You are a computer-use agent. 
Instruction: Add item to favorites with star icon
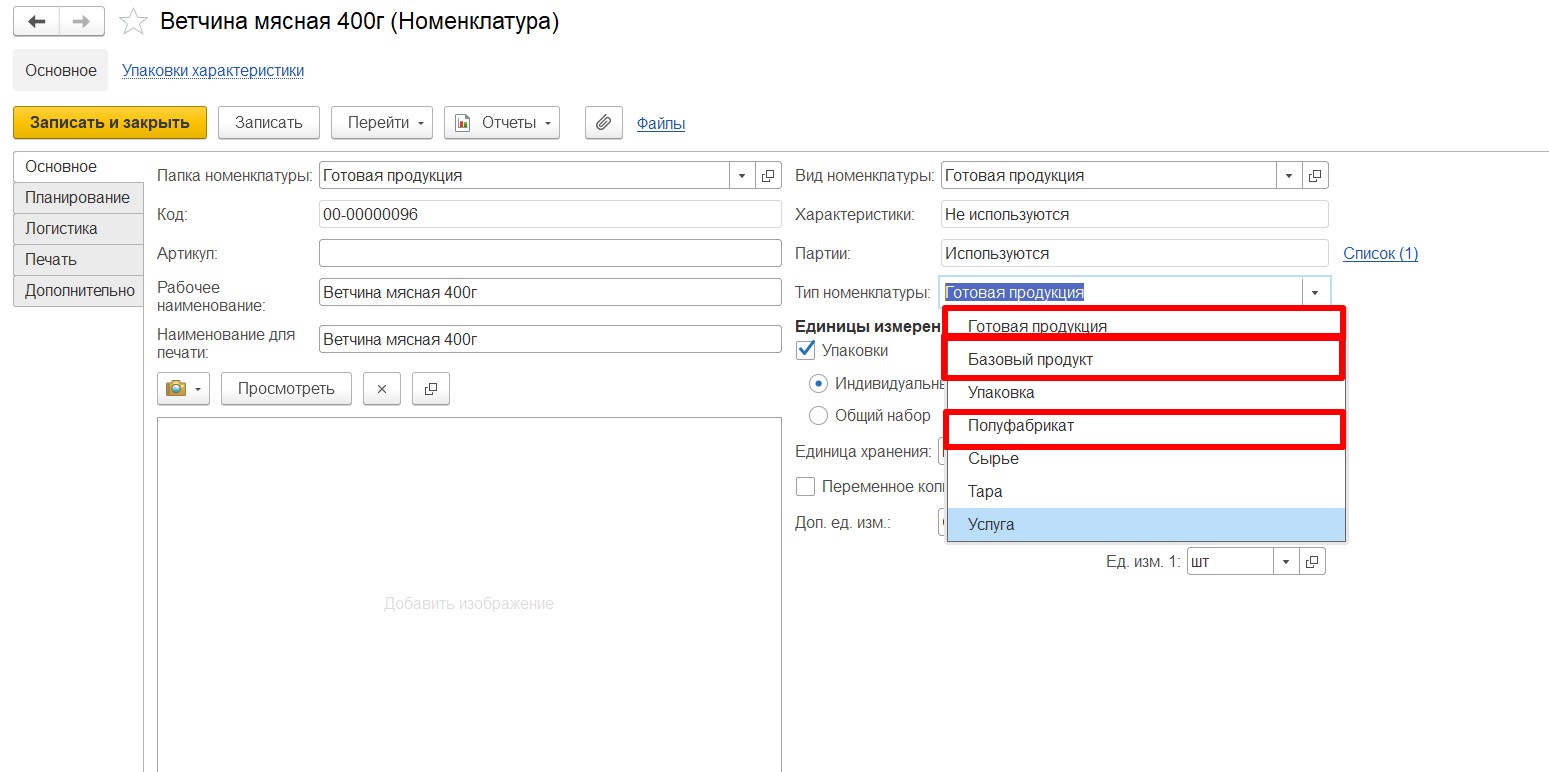pos(132,22)
